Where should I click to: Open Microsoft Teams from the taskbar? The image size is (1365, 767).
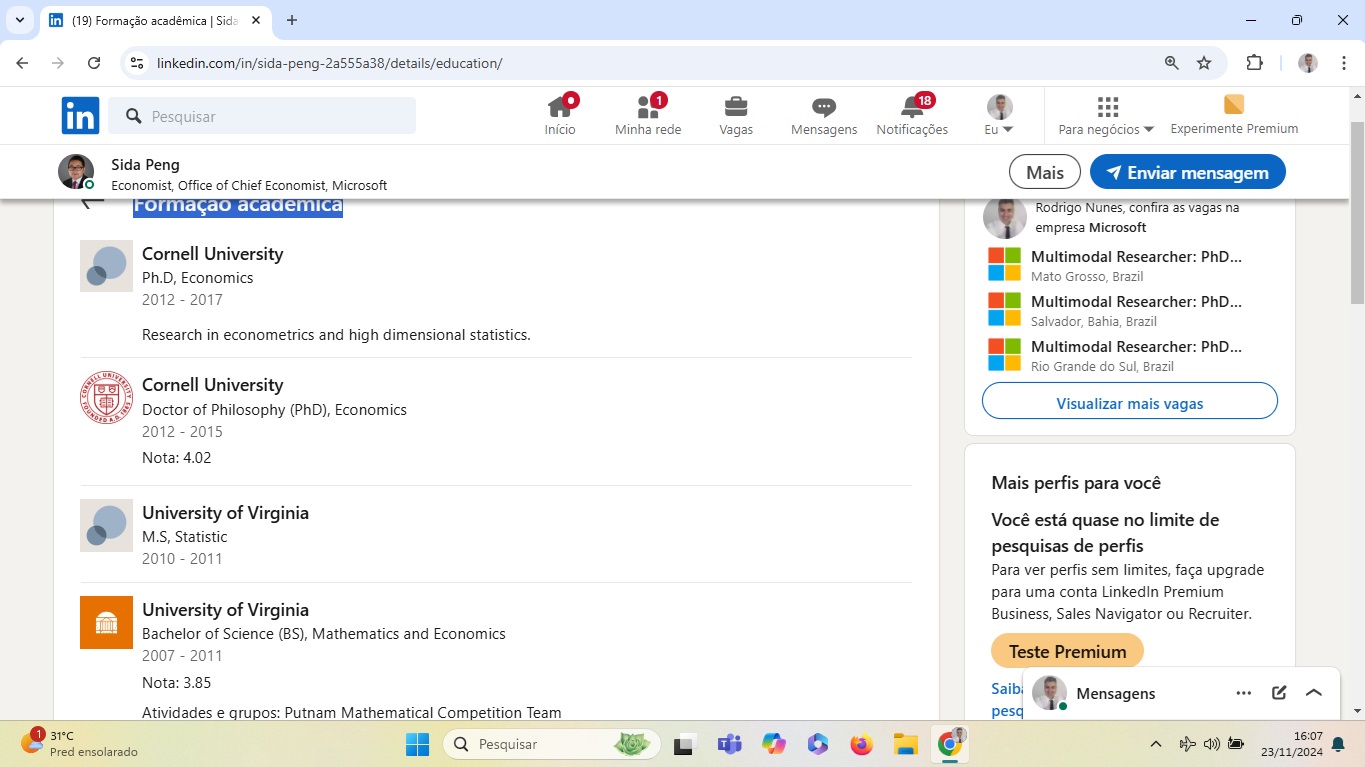(x=729, y=744)
